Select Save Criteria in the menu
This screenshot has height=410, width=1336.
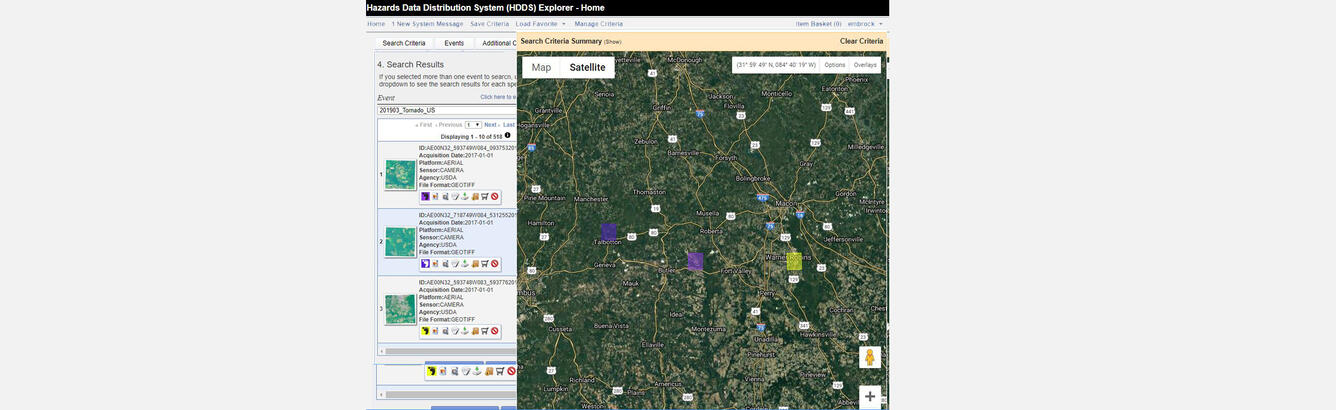pyautogui.click(x=490, y=23)
